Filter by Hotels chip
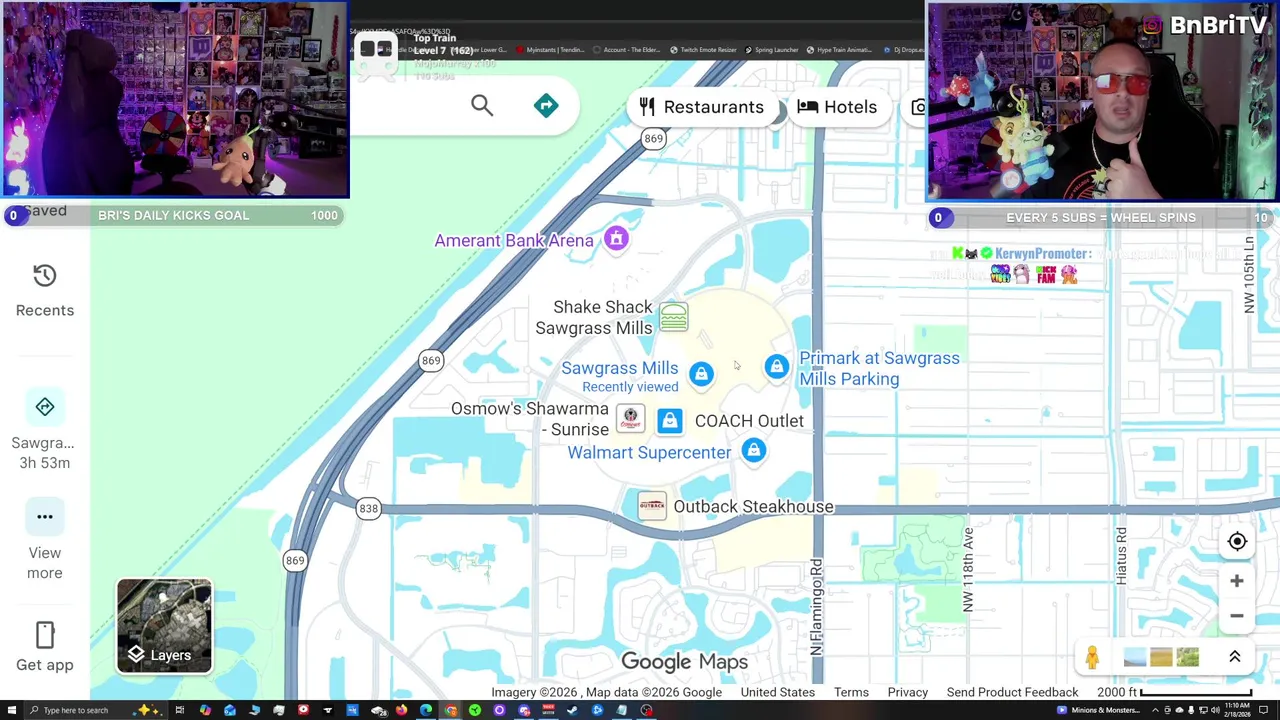The image size is (1280, 720). tap(837, 107)
